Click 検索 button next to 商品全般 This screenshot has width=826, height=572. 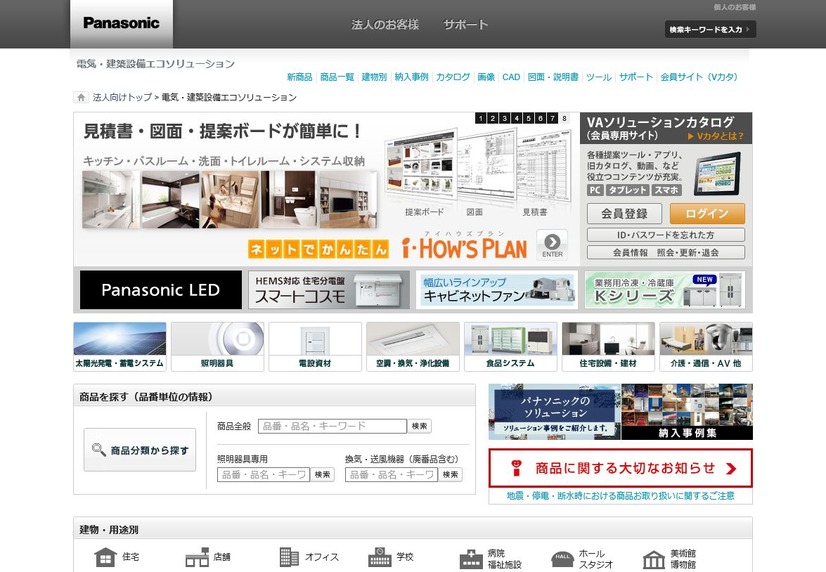click(419, 426)
